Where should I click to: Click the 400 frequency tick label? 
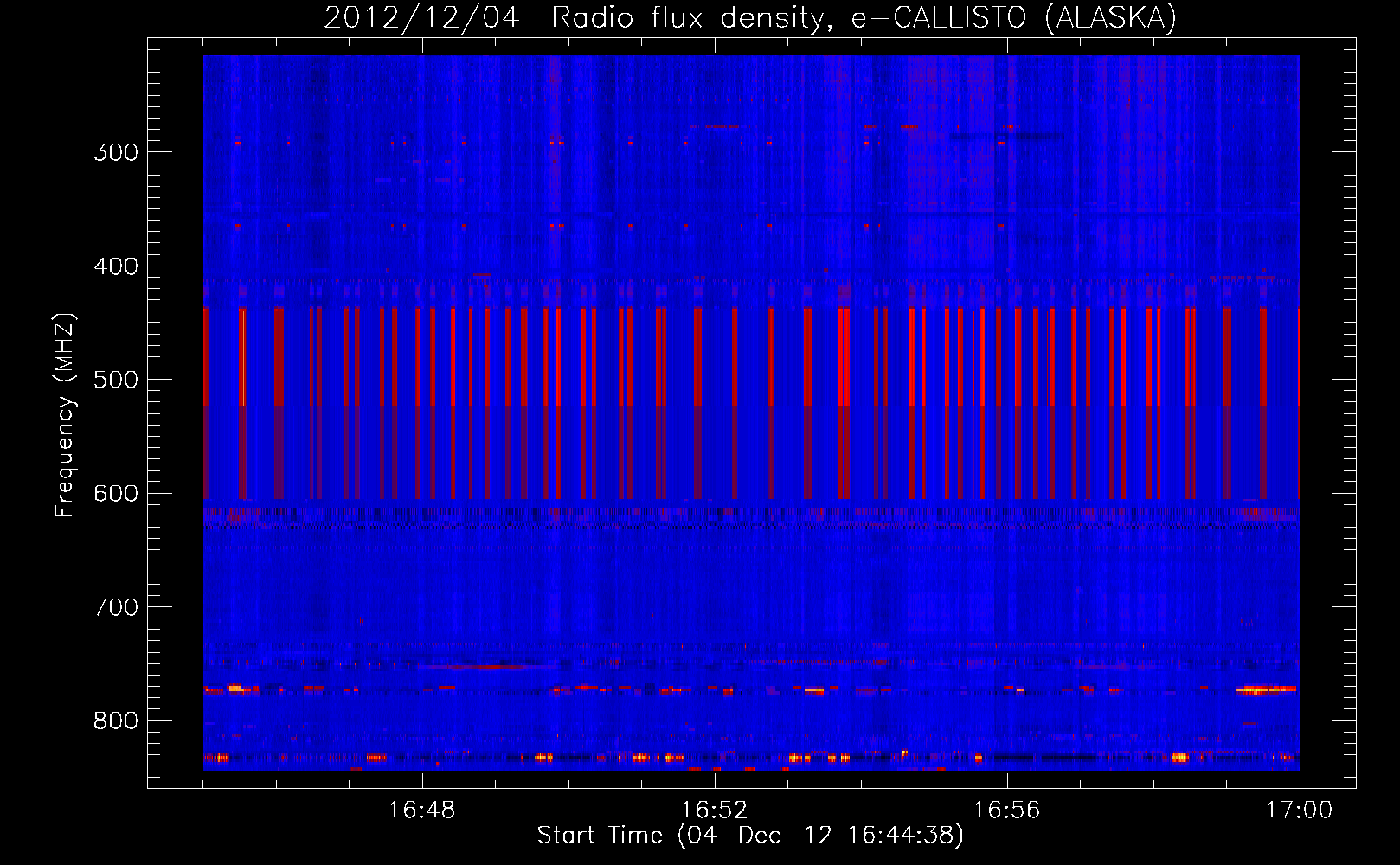point(116,266)
